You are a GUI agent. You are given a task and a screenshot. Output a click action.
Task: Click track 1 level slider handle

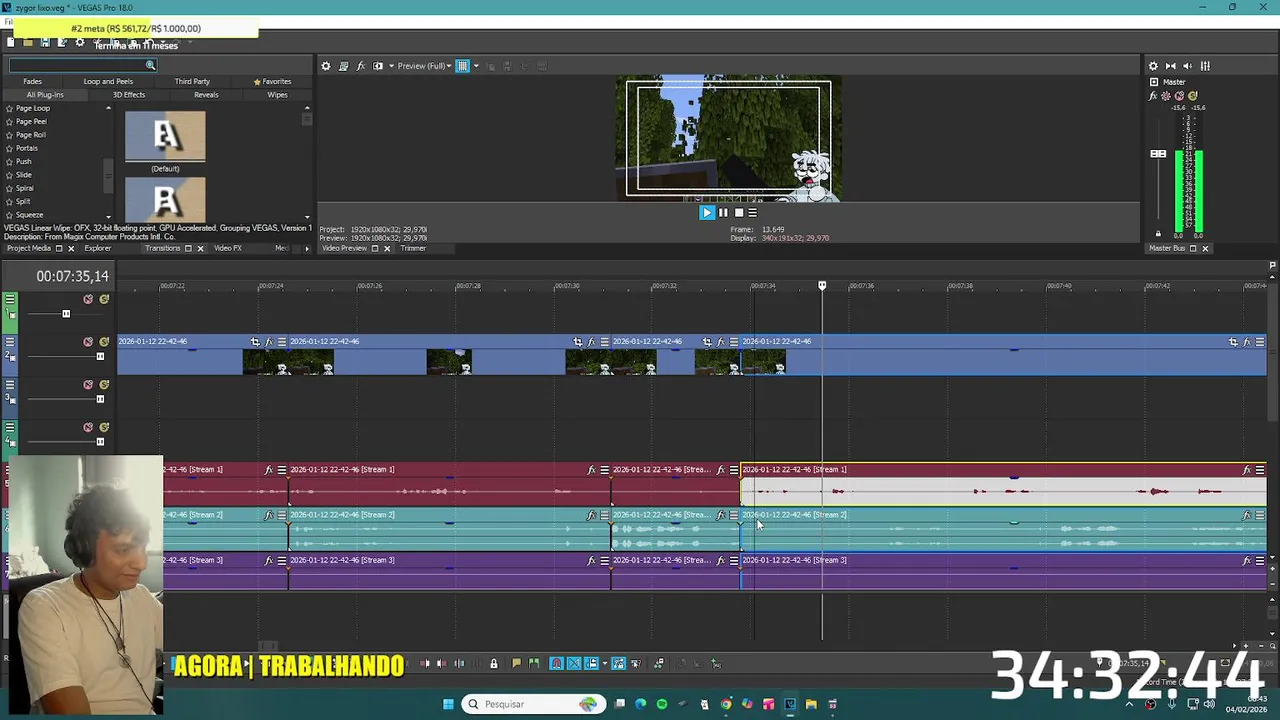66,314
